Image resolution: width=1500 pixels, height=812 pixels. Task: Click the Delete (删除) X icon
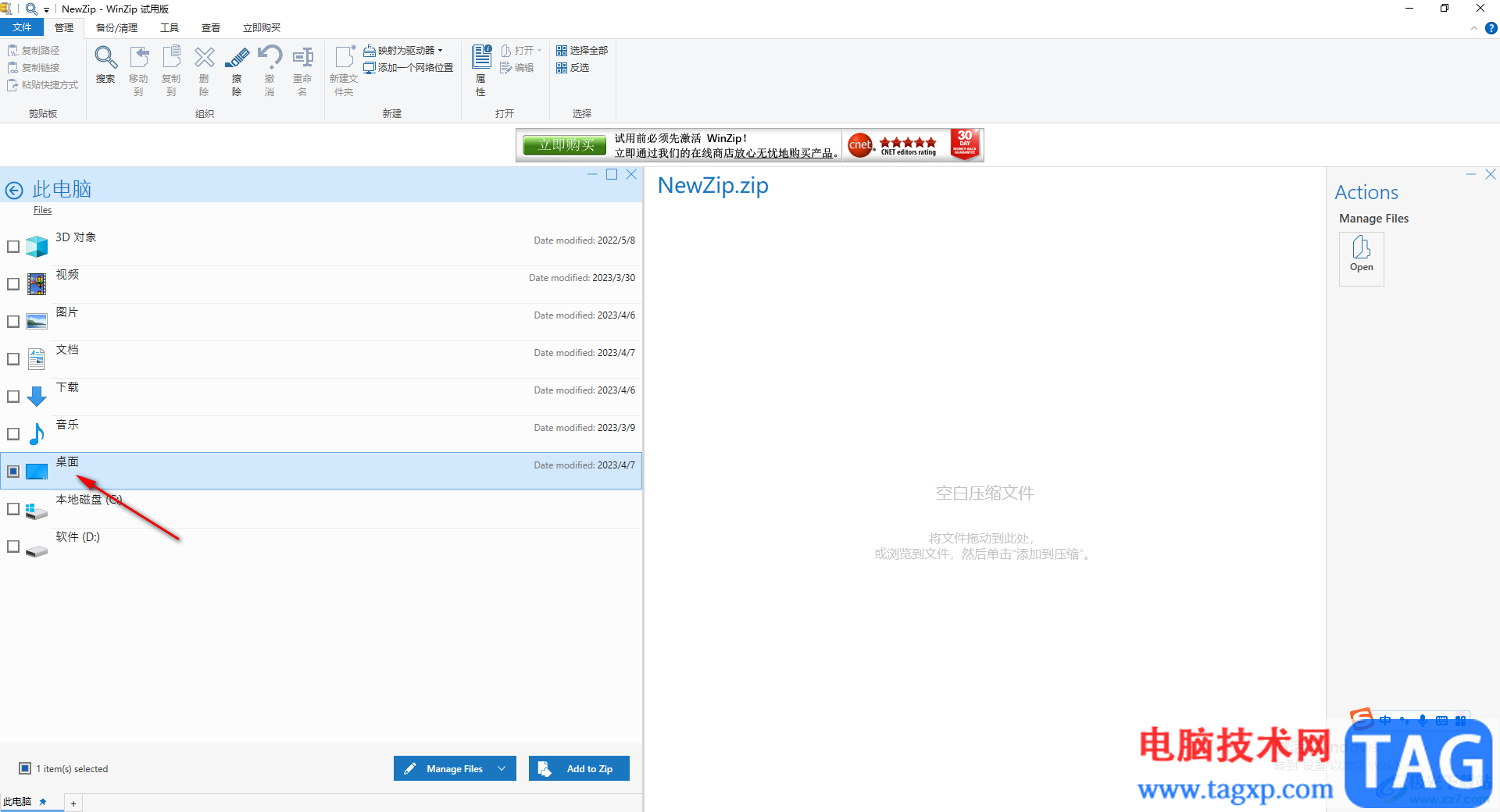(205, 57)
